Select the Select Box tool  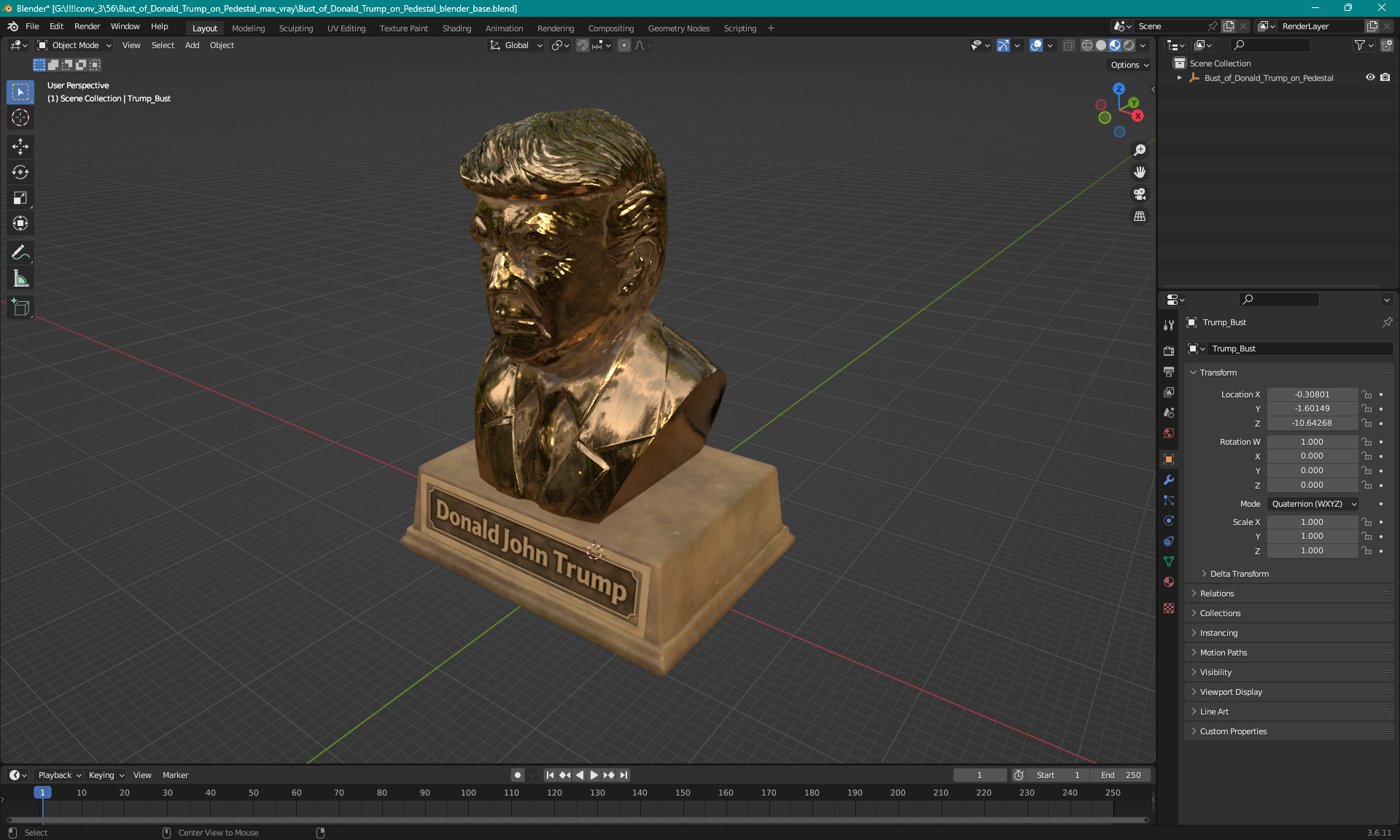(20, 92)
